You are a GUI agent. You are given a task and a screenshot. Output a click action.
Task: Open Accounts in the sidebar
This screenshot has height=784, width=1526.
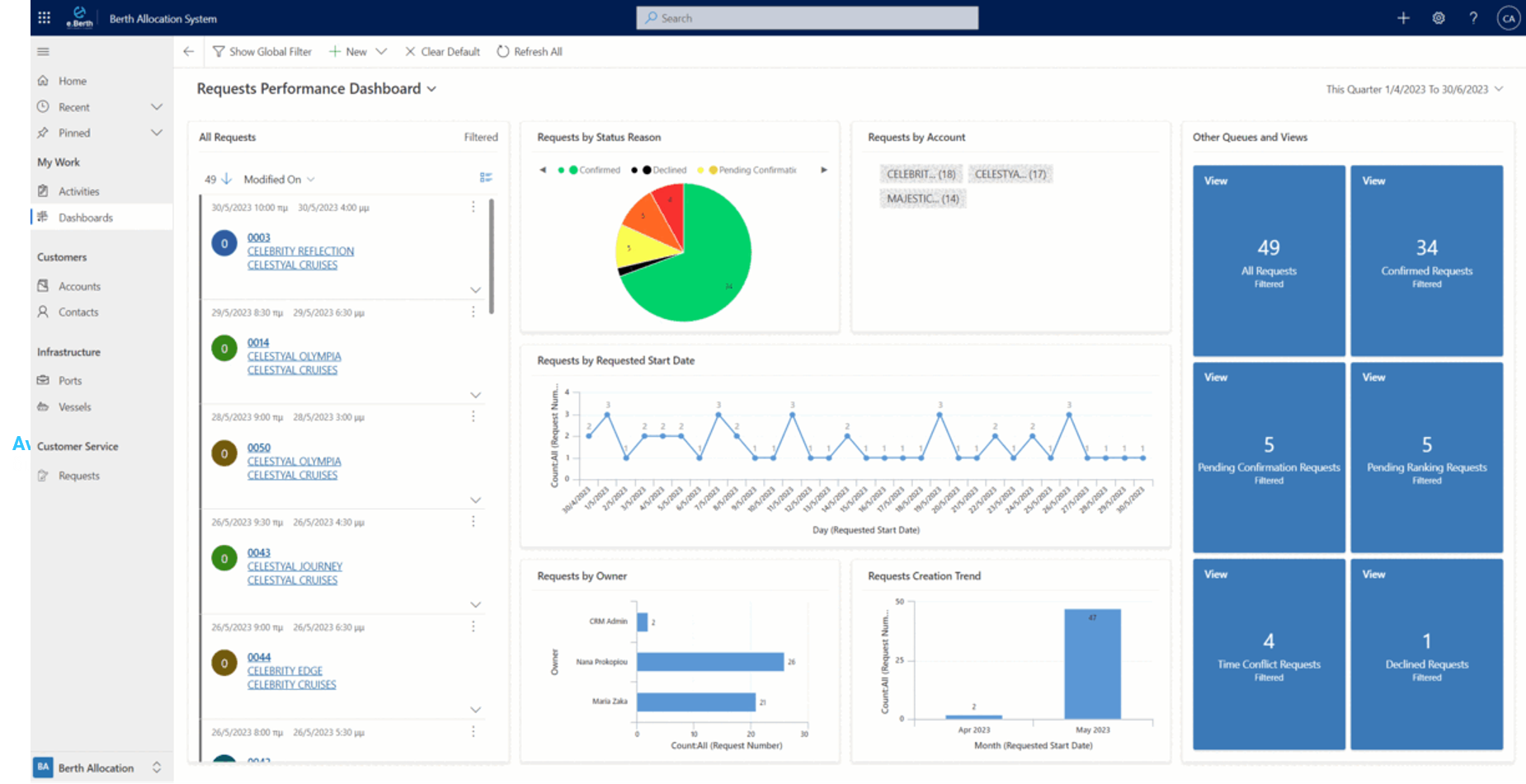79,286
